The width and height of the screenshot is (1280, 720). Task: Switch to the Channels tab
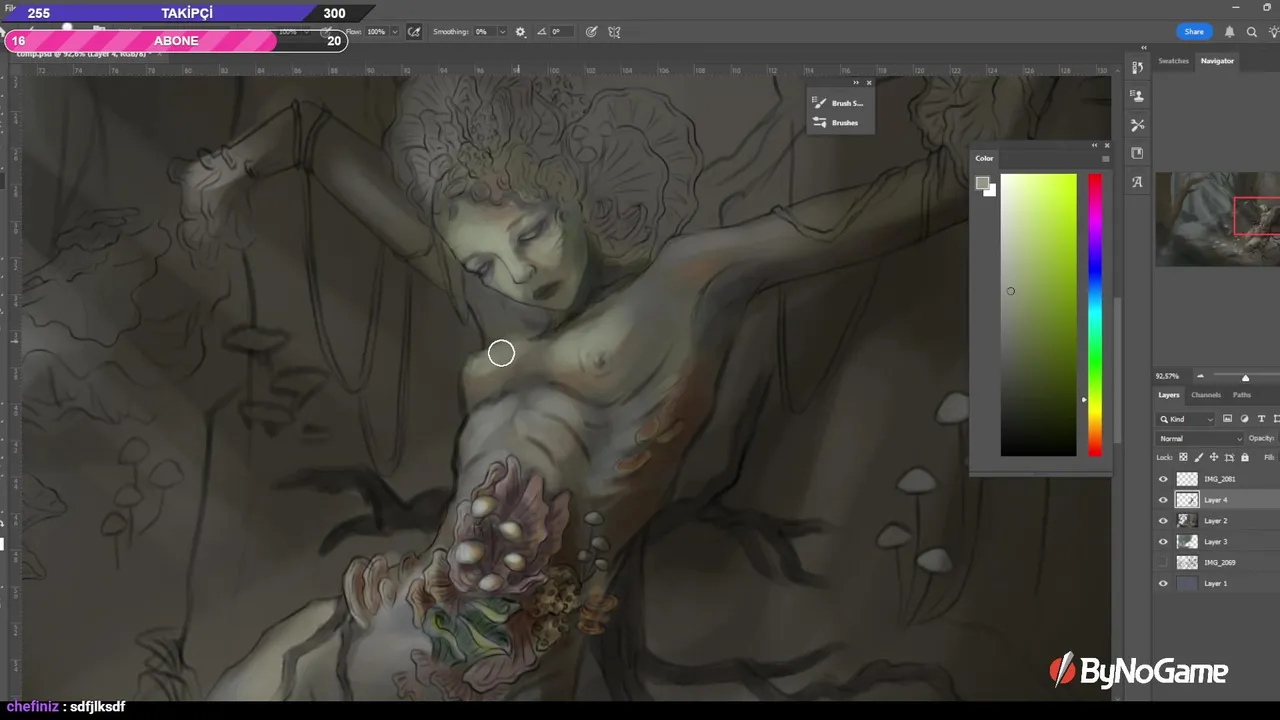point(1206,395)
